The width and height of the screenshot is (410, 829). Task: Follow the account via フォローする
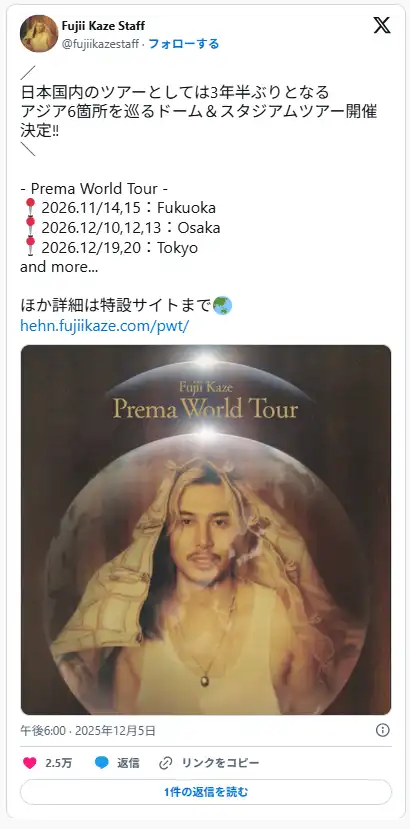click(x=184, y=44)
